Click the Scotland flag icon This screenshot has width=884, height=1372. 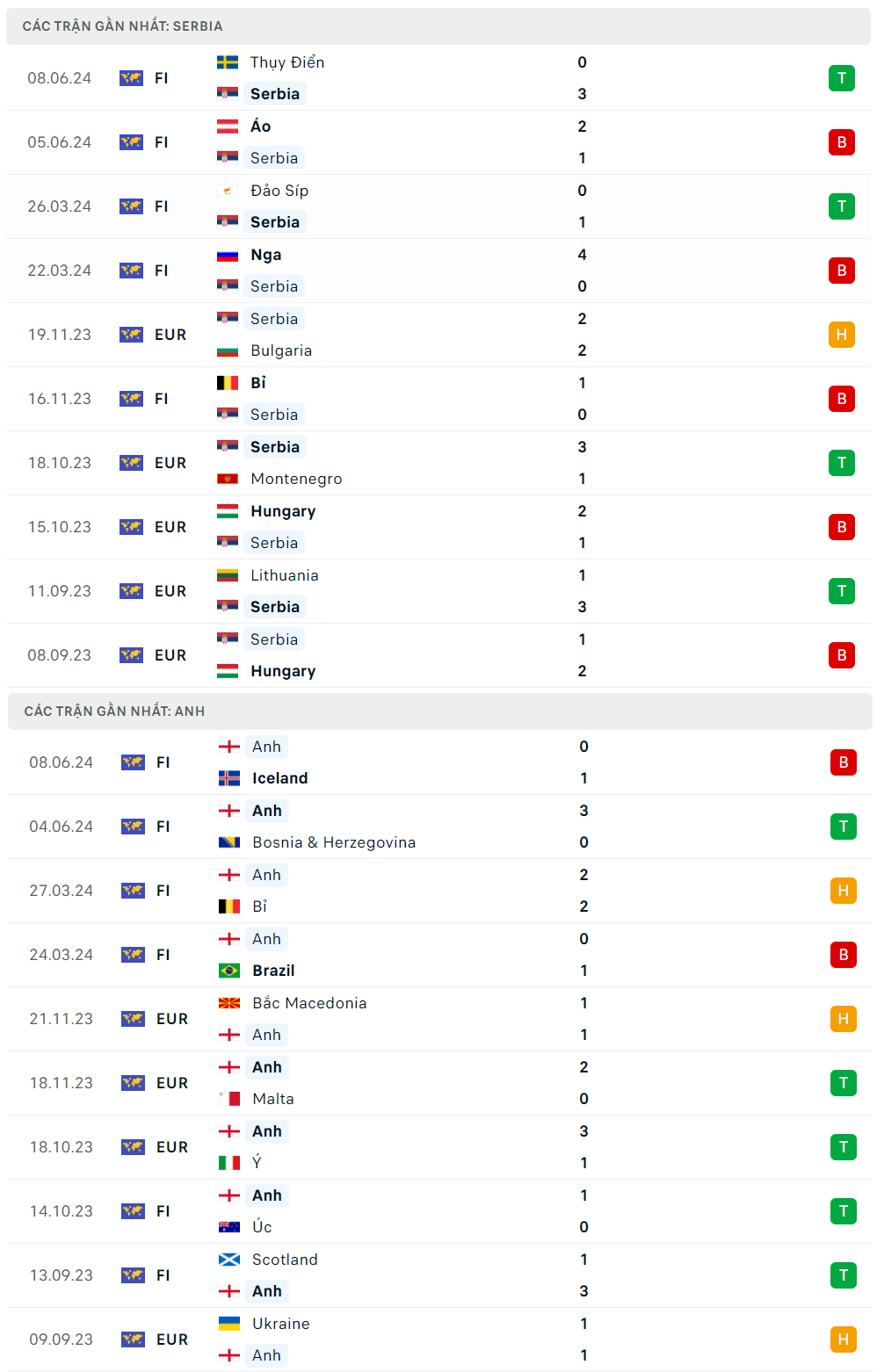click(x=229, y=1260)
